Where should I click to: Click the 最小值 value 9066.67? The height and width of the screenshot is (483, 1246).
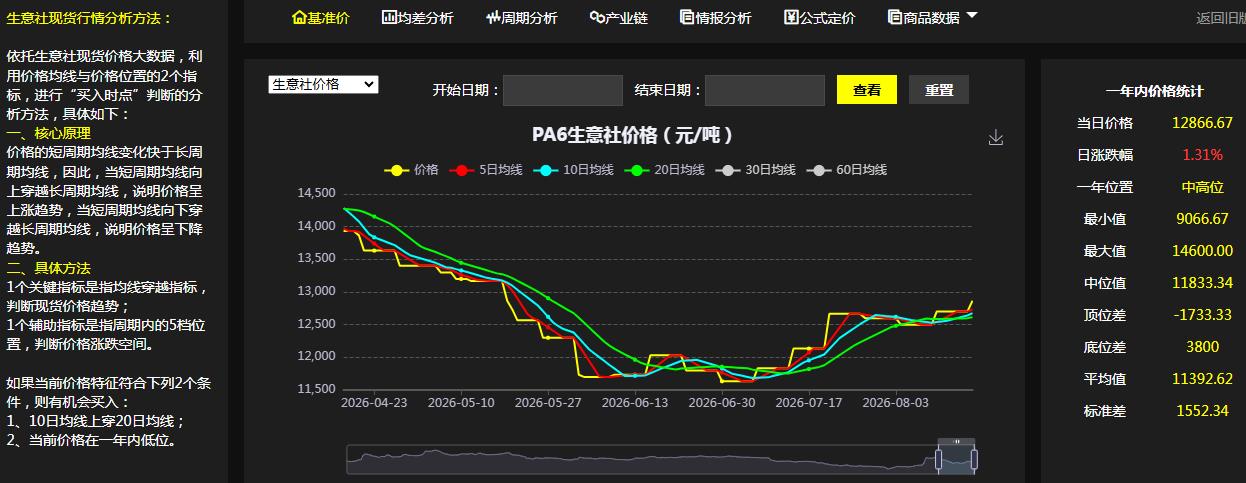[x=1202, y=219]
